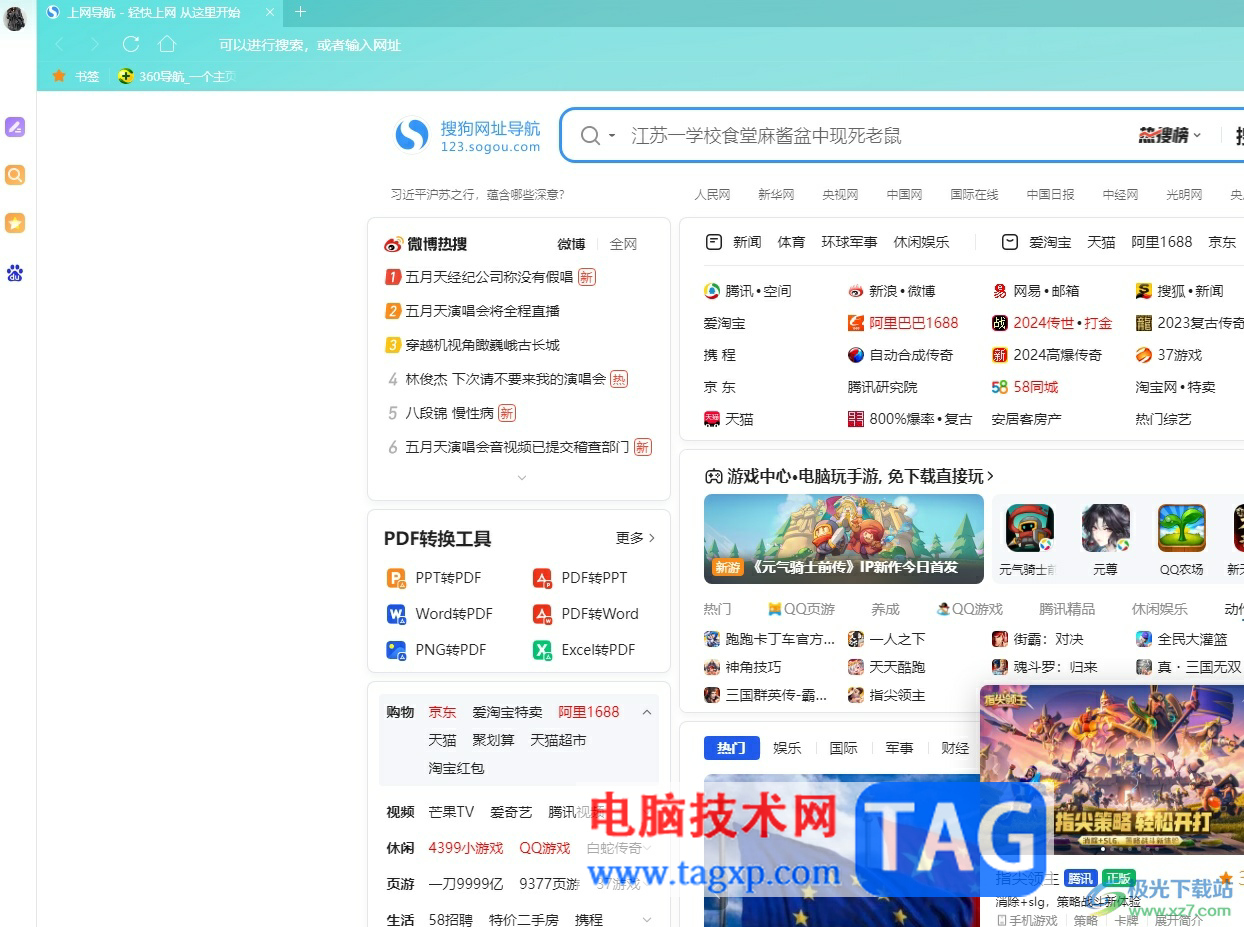
Task: Open 4399小游戏 link
Action: pos(466,848)
